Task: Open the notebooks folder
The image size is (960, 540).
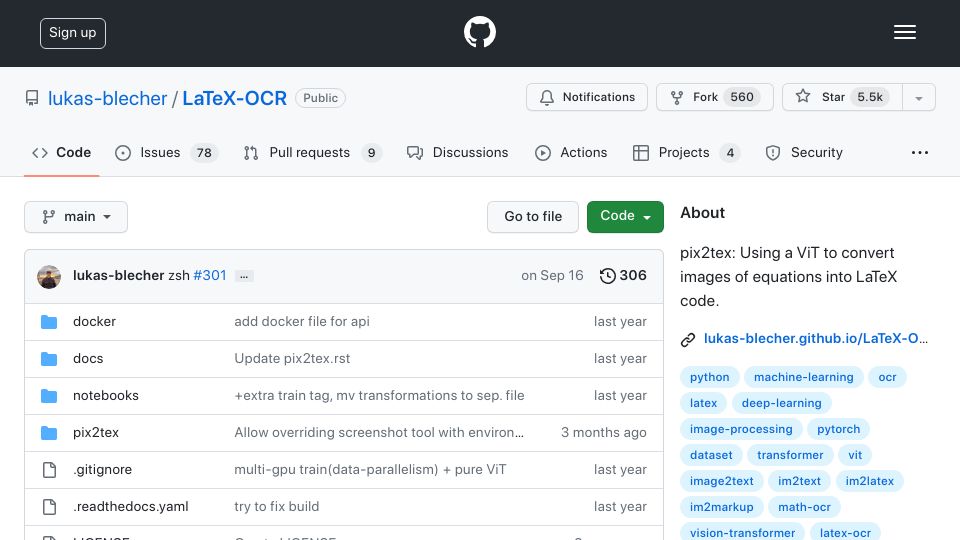Action: (x=106, y=396)
